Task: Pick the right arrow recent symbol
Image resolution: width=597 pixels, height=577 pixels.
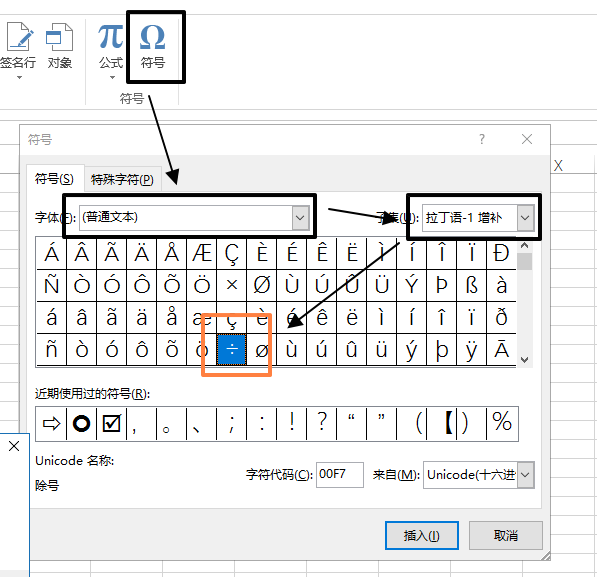Action: coord(51,424)
